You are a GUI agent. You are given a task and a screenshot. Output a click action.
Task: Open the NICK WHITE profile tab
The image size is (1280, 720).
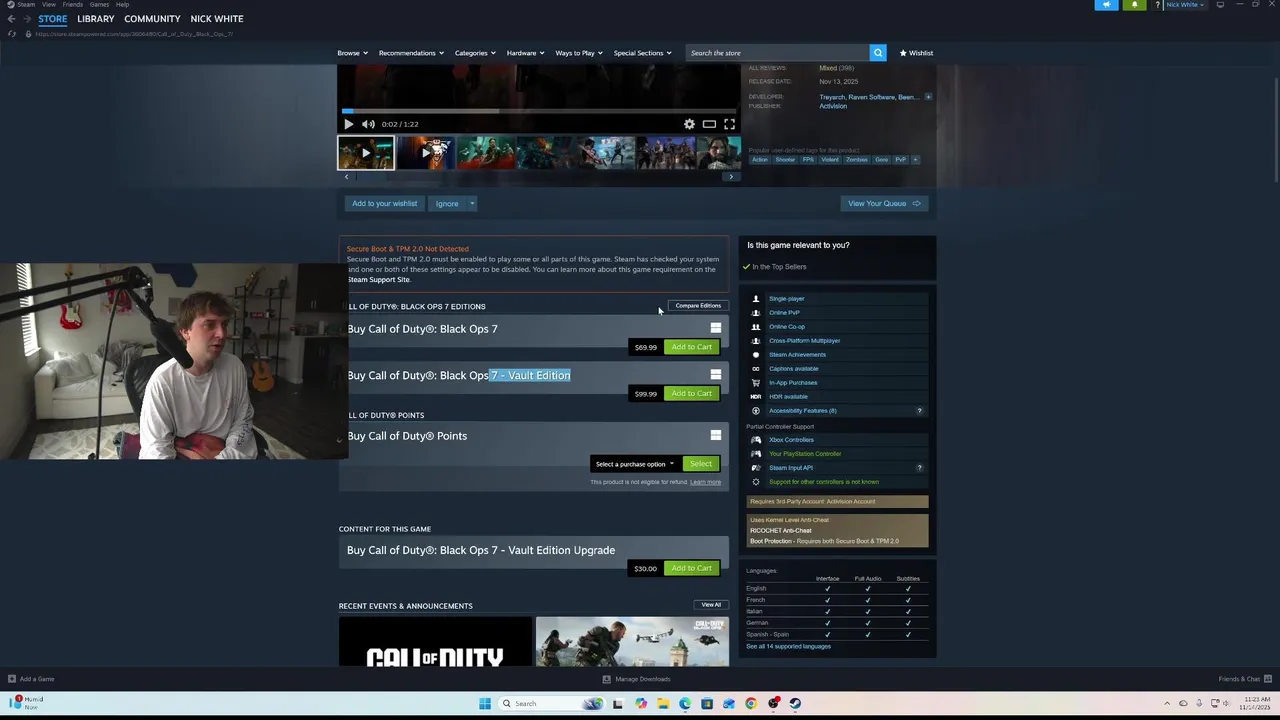(x=217, y=19)
